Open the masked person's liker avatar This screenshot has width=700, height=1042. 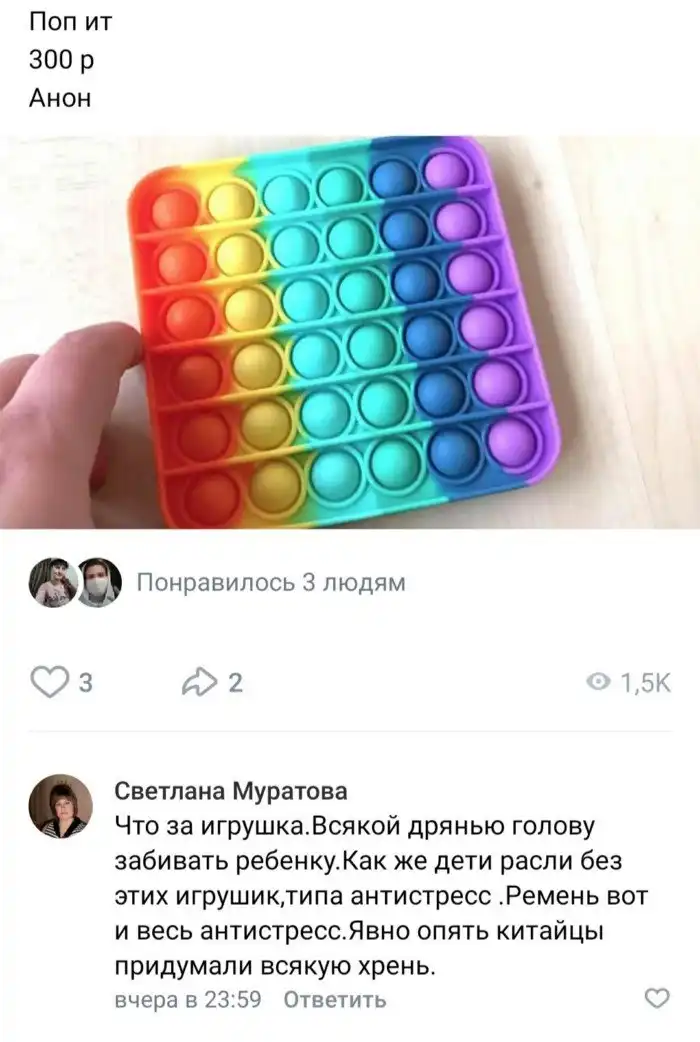[x=100, y=583]
